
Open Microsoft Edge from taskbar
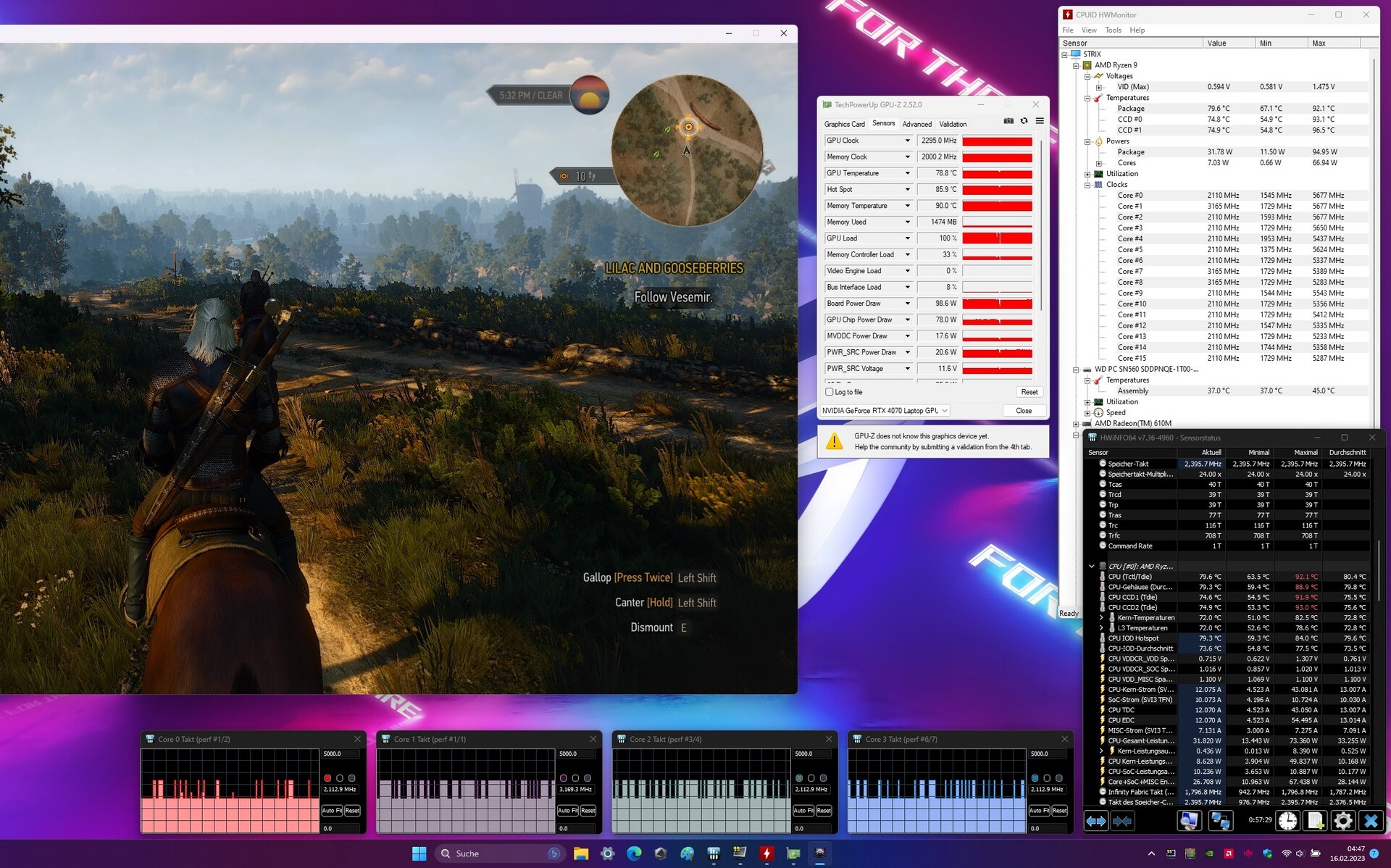(x=634, y=854)
